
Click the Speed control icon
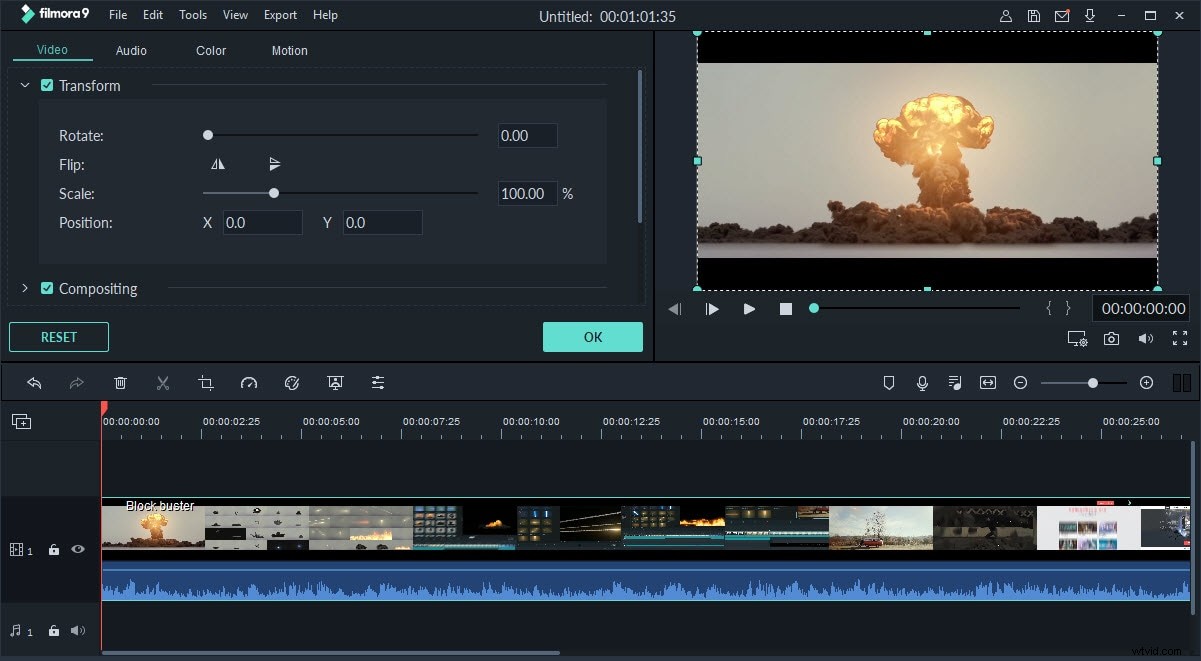(249, 382)
